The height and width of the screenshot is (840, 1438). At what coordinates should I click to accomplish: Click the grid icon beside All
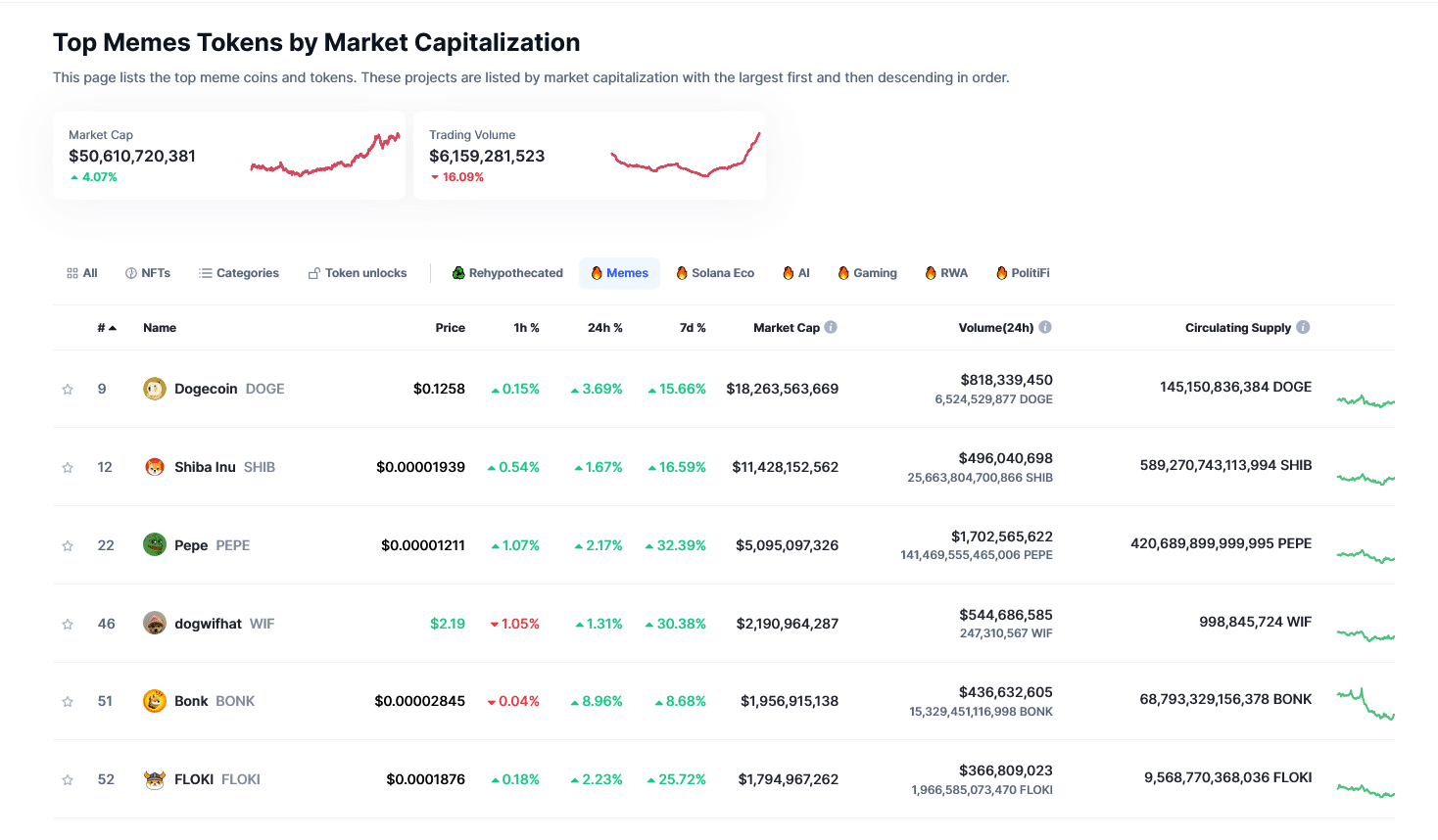tap(72, 273)
